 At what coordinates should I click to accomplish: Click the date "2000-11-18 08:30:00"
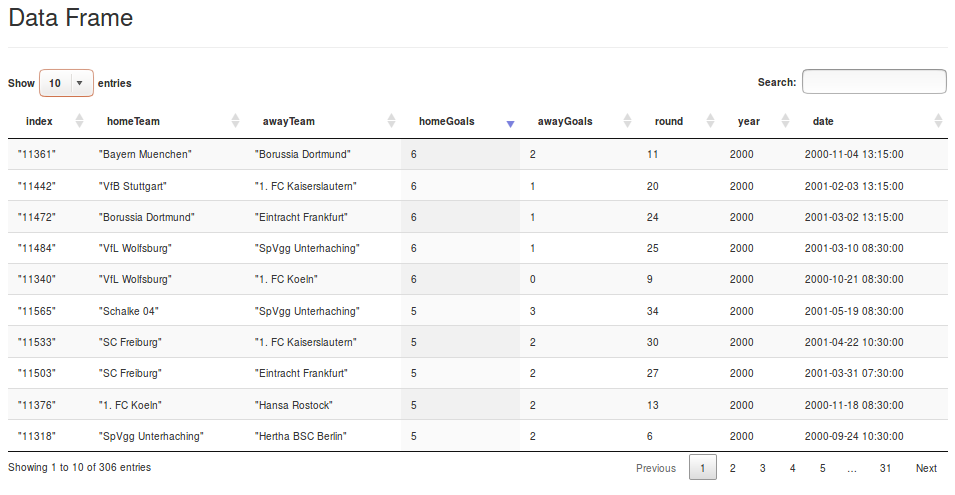click(x=854, y=404)
